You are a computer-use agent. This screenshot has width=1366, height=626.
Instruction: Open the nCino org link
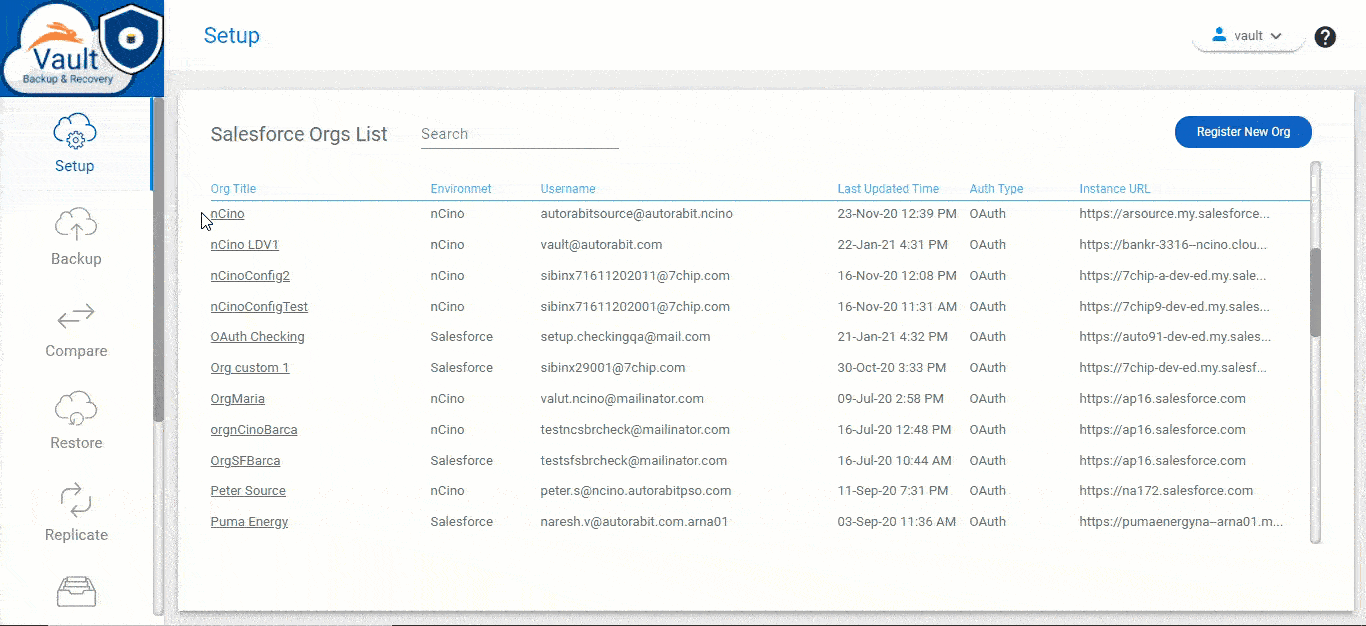[x=227, y=214]
